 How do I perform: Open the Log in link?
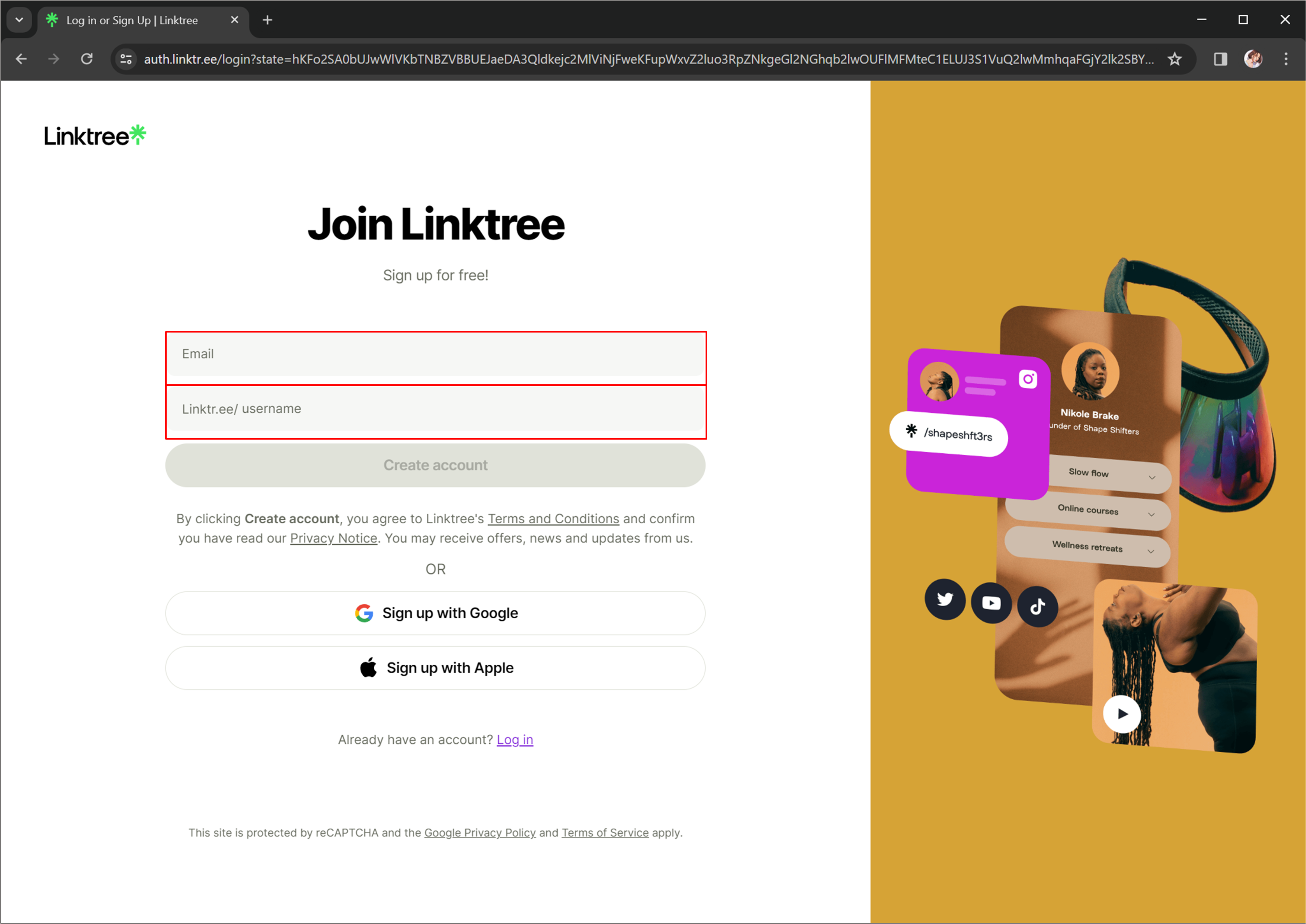click(x=514, y=739)
